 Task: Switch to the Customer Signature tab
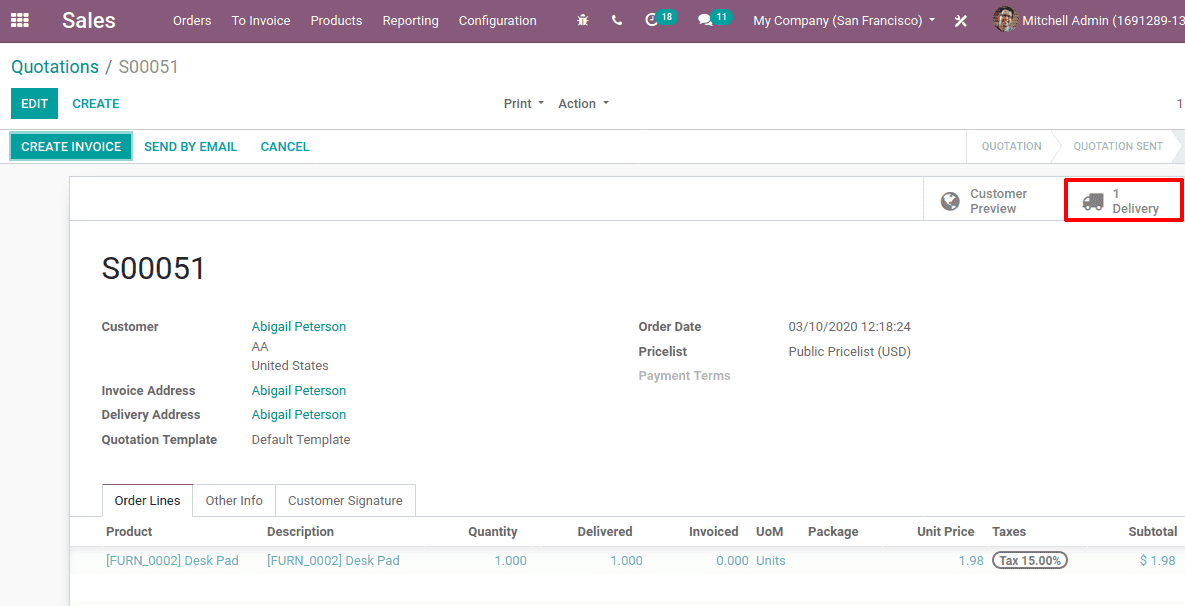click(345, 500)
